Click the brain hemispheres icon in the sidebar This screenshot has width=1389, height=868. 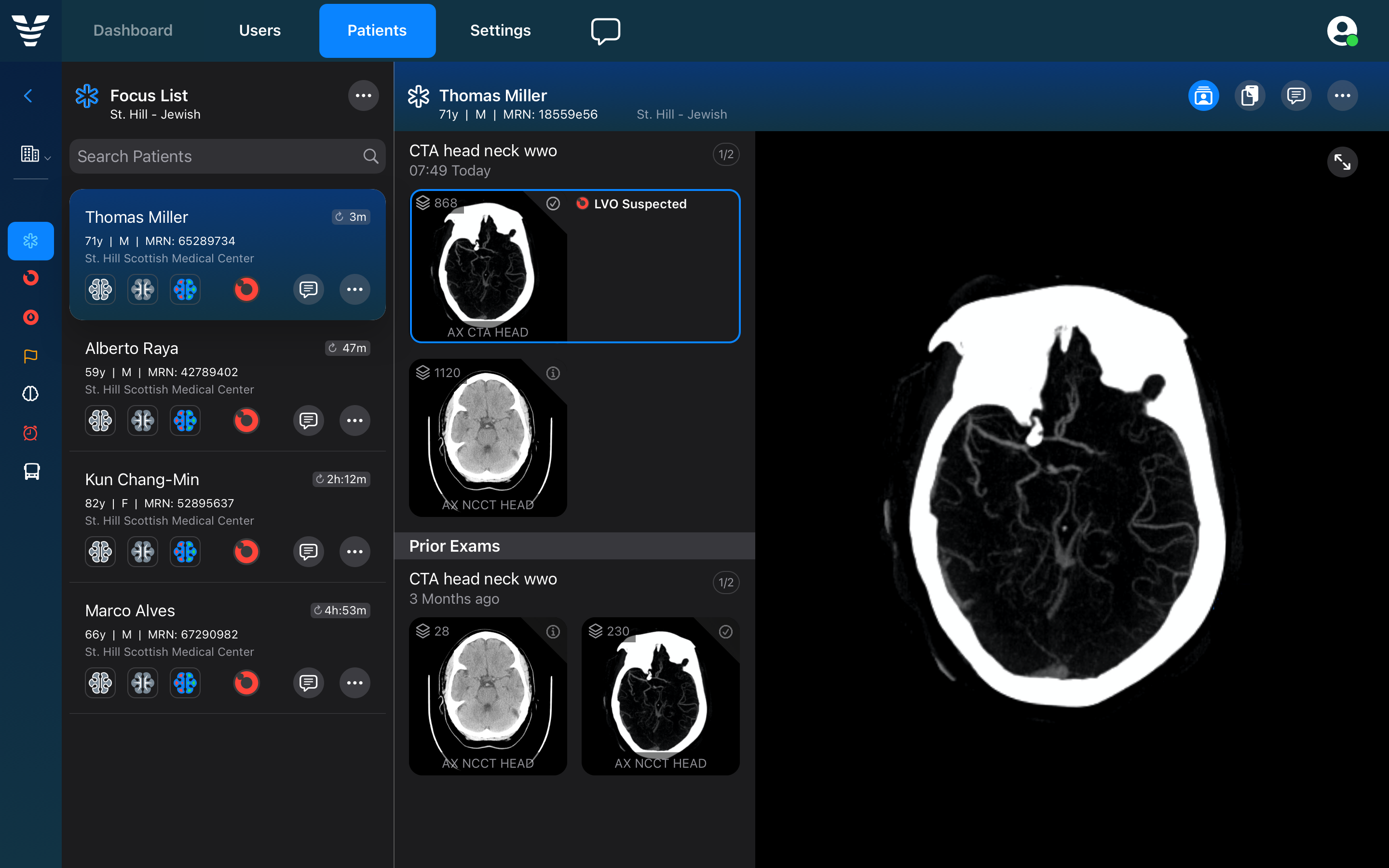[30, 394]
